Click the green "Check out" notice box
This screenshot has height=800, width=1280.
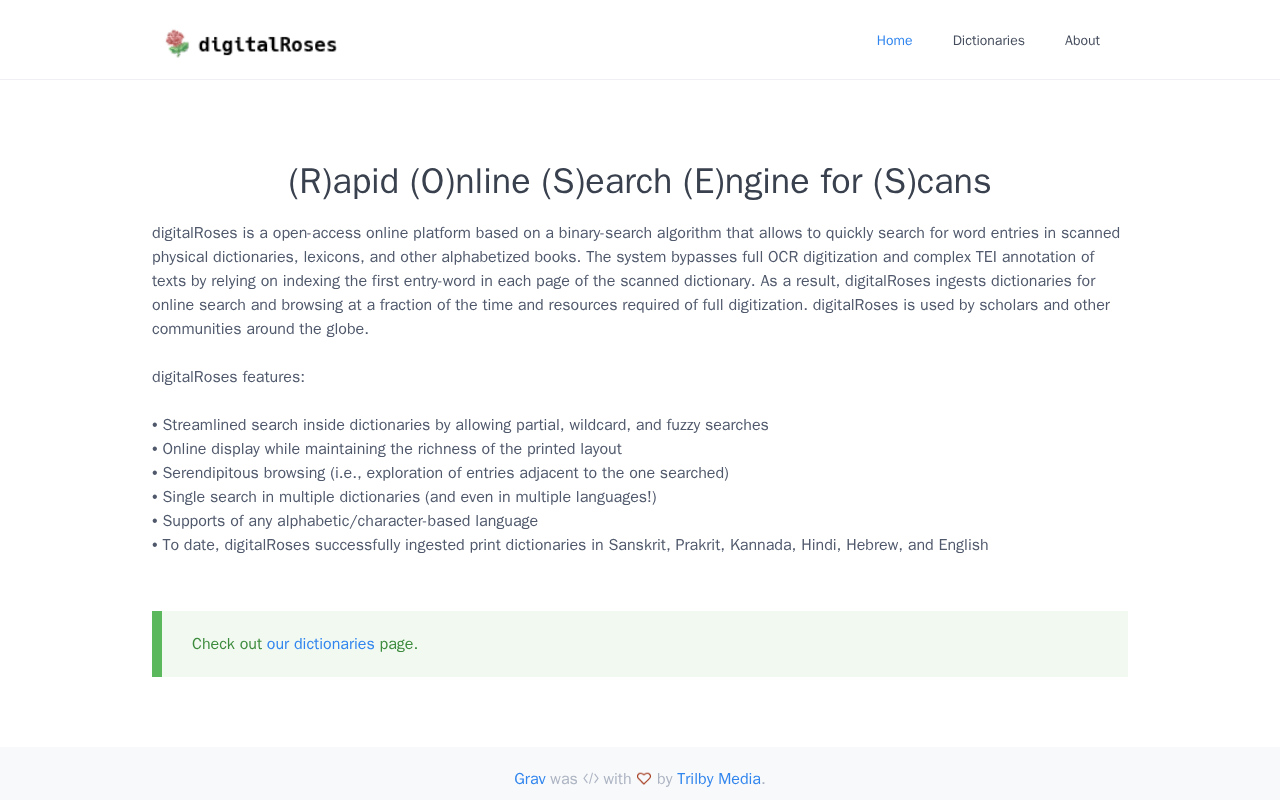point(640,644)
